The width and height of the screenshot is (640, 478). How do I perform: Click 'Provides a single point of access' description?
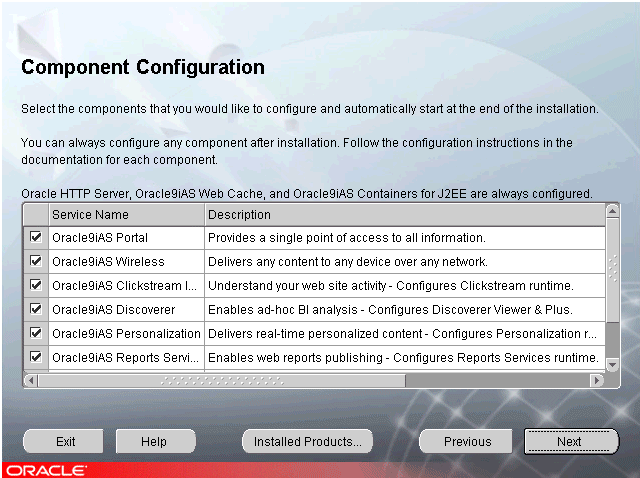tap(405, 238)
